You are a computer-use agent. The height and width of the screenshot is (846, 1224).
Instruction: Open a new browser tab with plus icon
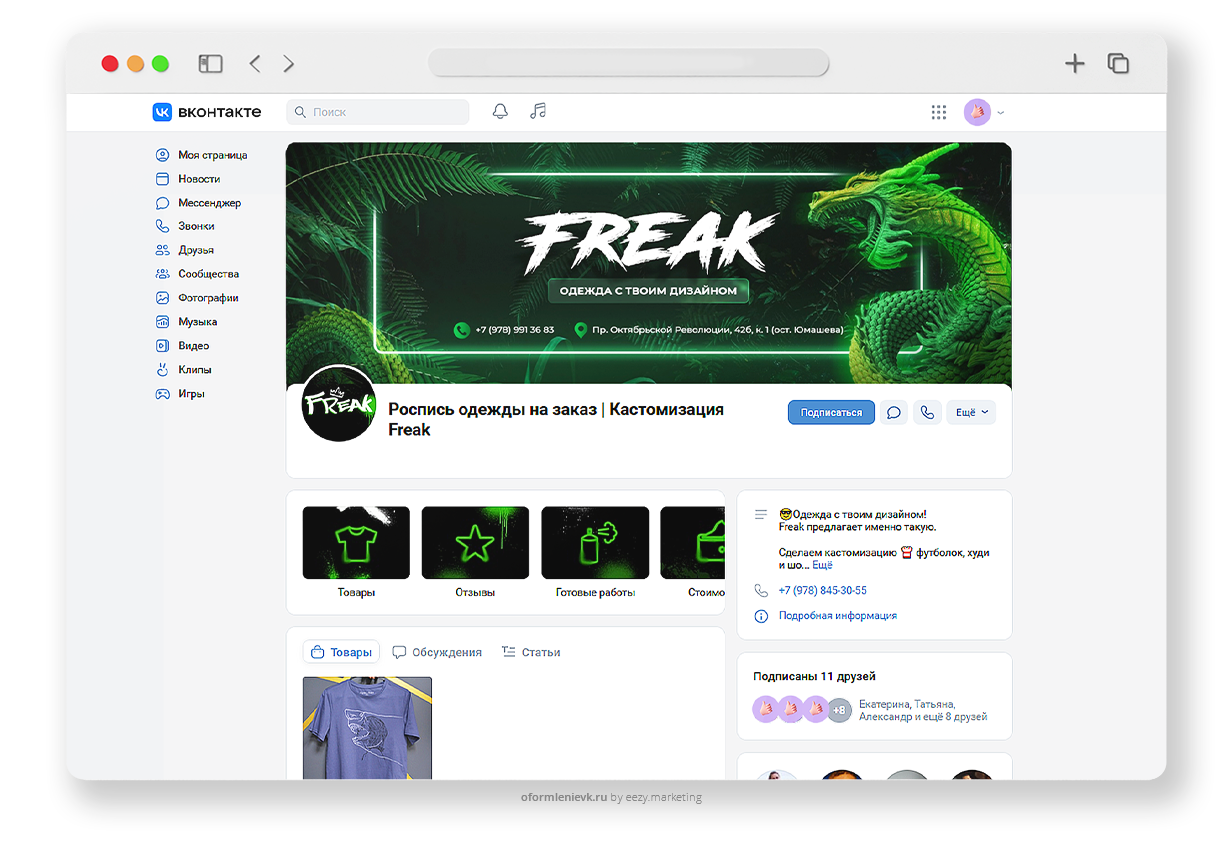tap(1074, 64)
